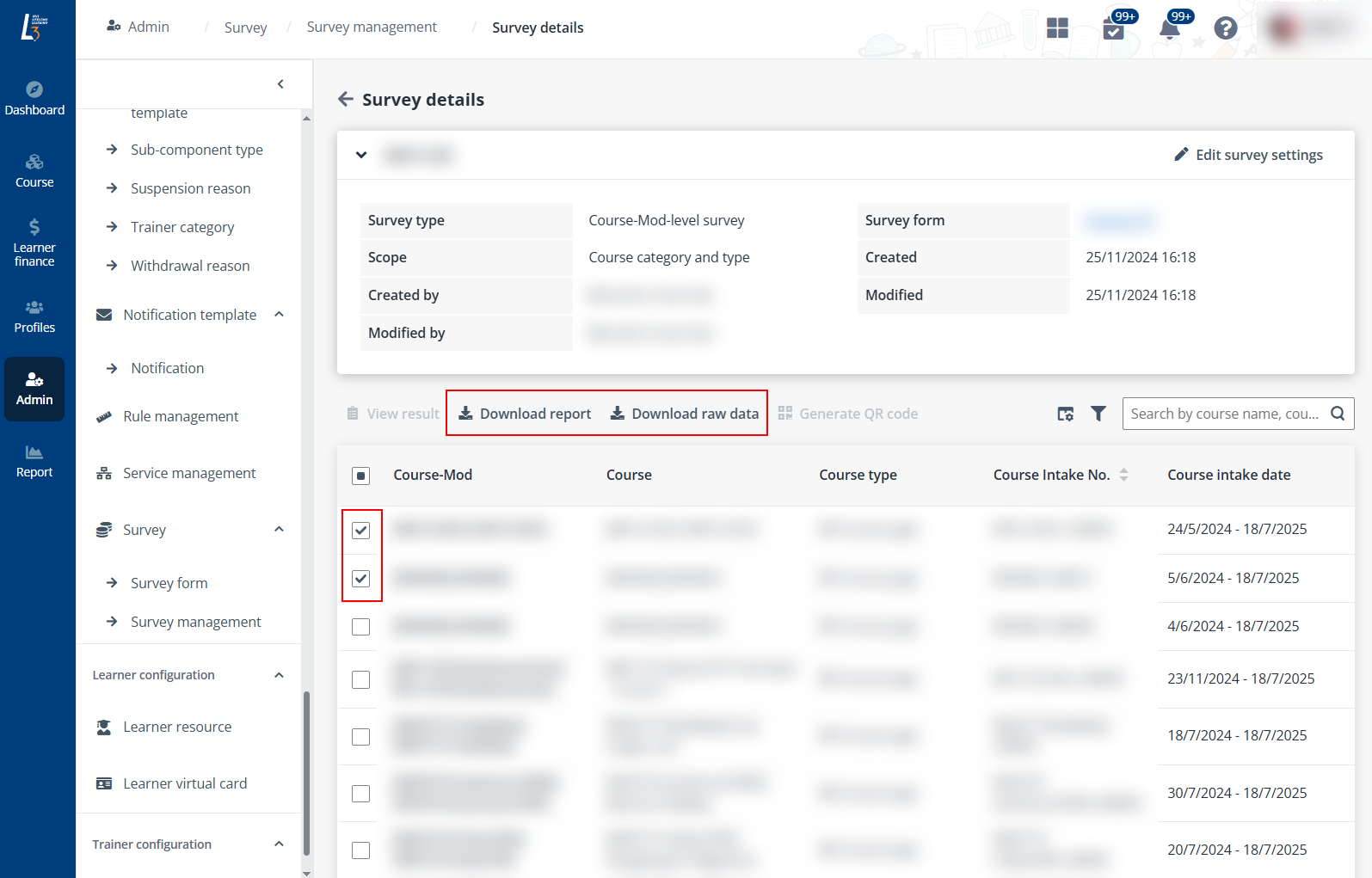Viewport: 1372px width, 878px height.
Task: Click the back arrow beside Survey details
Action: click(x=346, y=100)
